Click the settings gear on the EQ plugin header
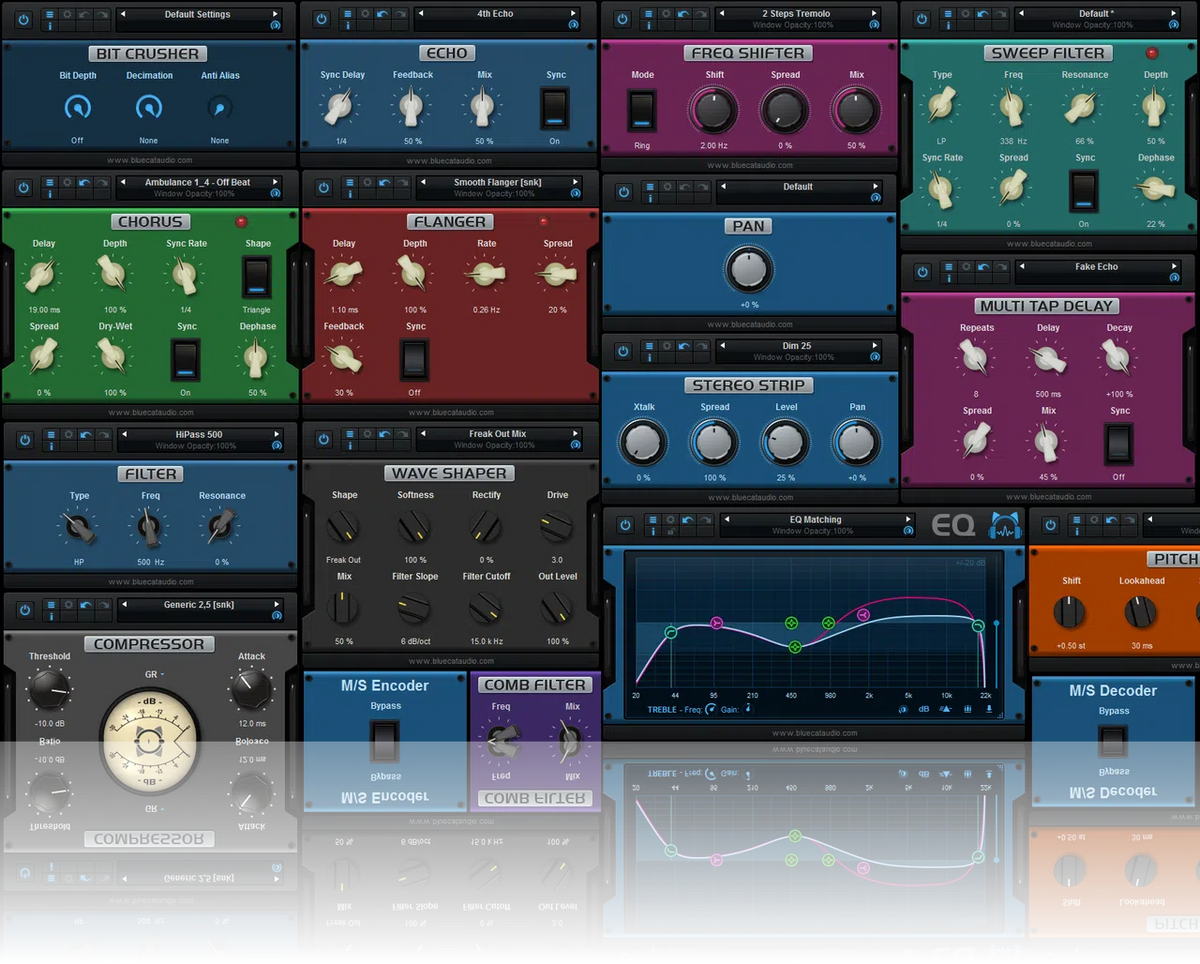Viewport: 1200px width, 964px height. tap(668, 520)
